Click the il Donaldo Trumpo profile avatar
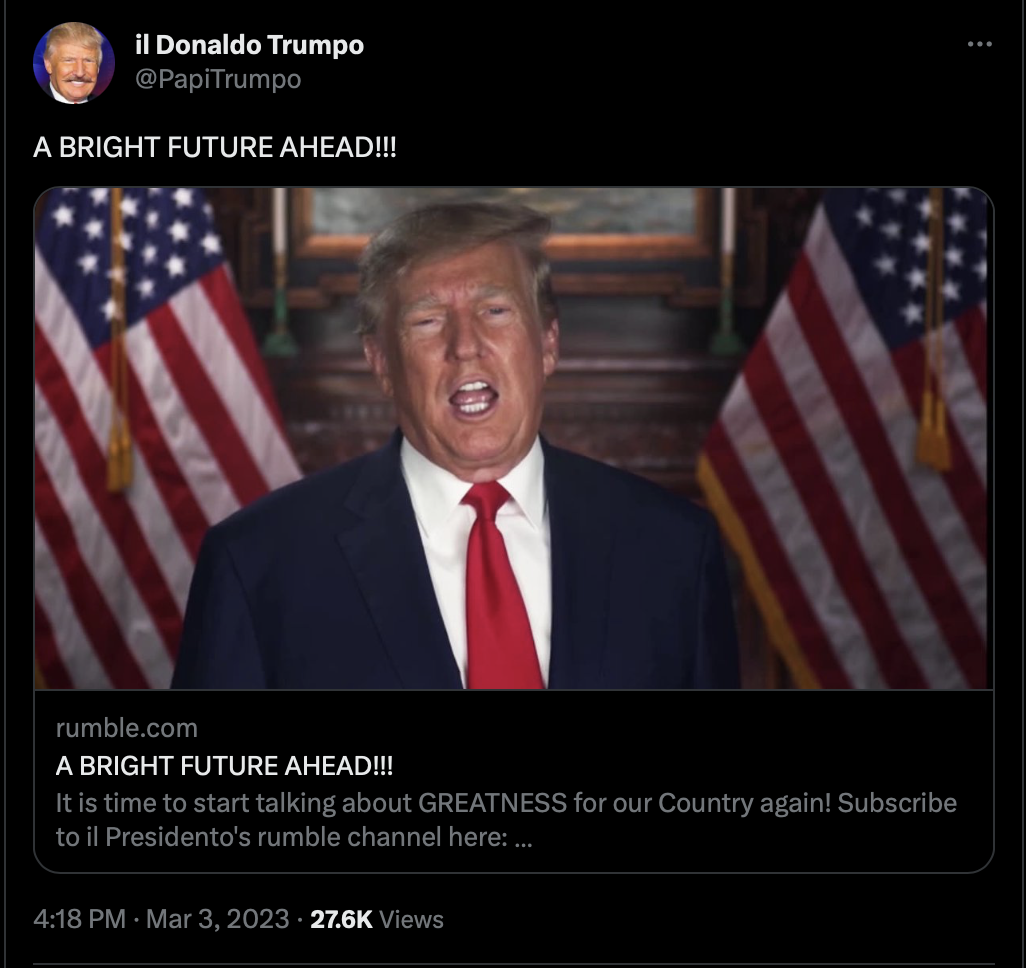Screen dimensions: 1026x968 [x=74, y=63]
